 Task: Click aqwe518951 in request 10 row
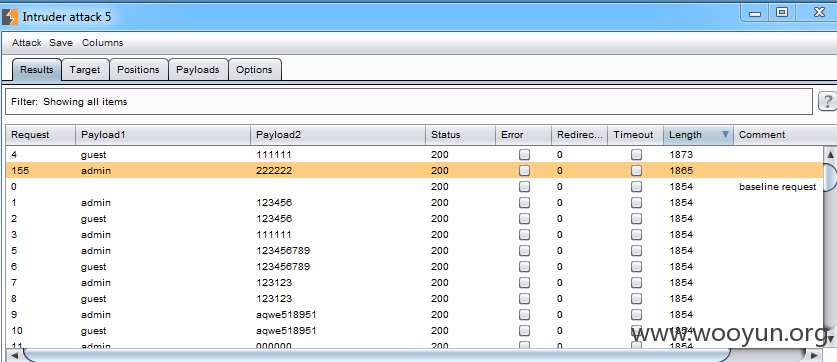286,331
